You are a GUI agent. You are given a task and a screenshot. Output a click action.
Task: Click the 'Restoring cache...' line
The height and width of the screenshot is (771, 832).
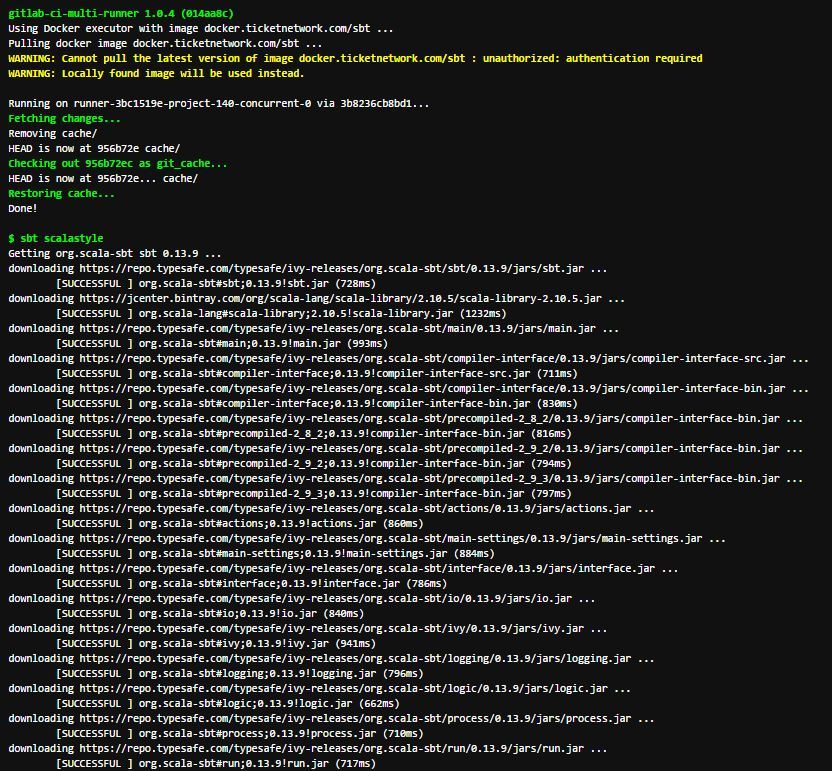[61, 193]
